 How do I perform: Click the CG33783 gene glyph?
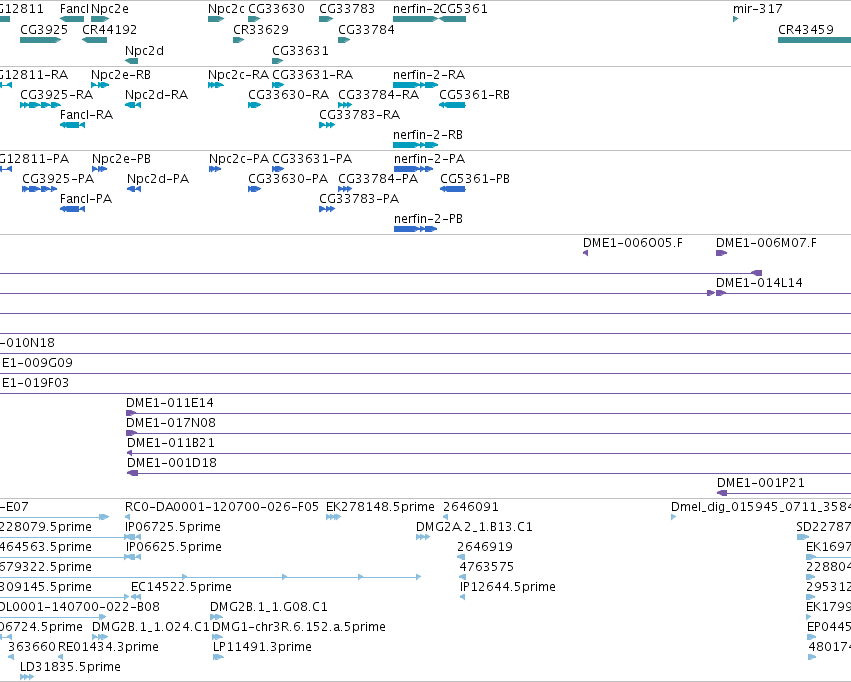326,19
